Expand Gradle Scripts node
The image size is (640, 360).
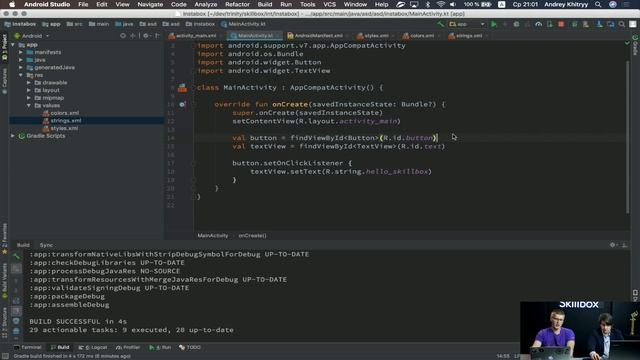[x=13, y=136]
